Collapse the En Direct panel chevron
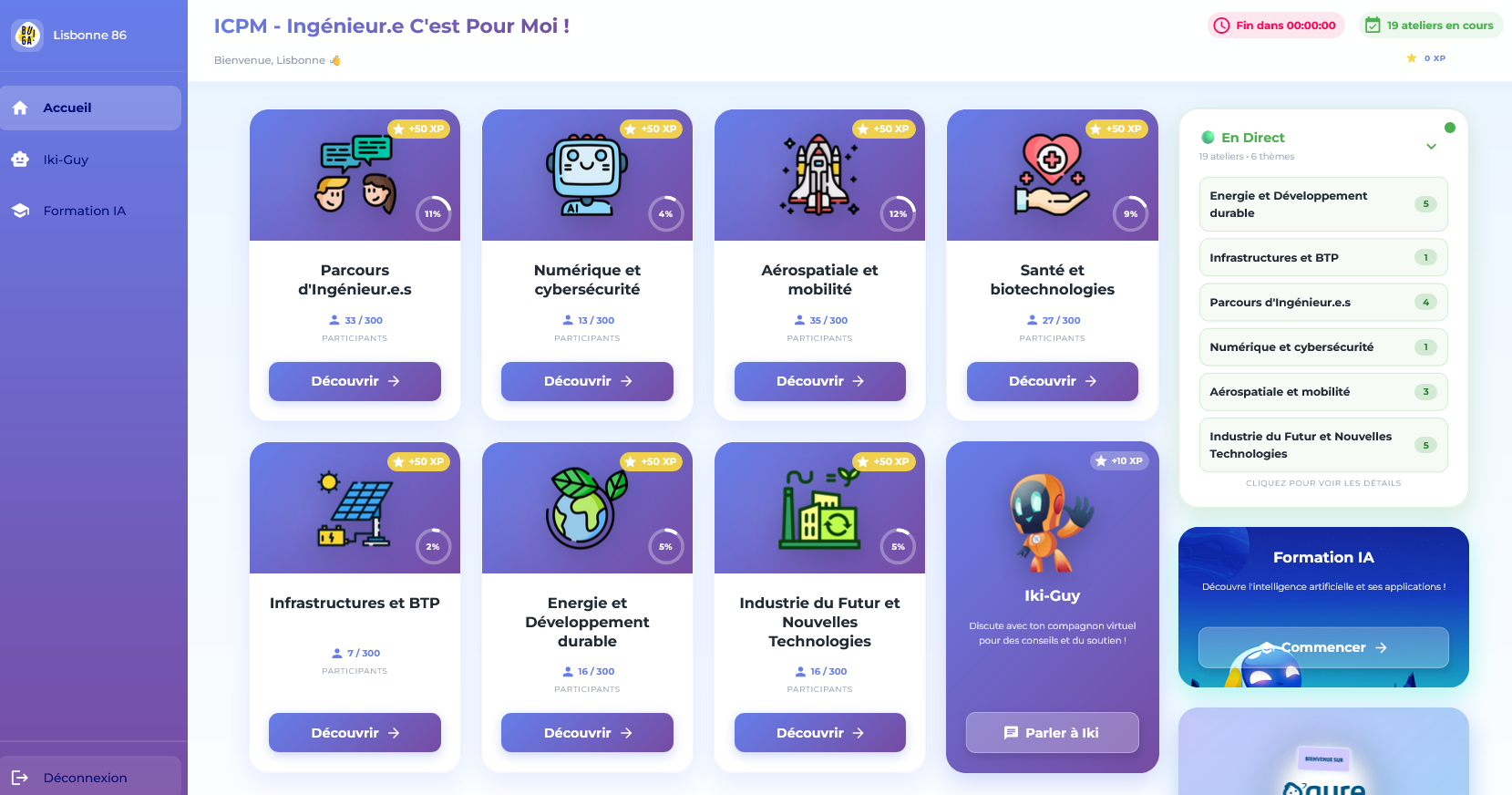 coord(1431,147)
